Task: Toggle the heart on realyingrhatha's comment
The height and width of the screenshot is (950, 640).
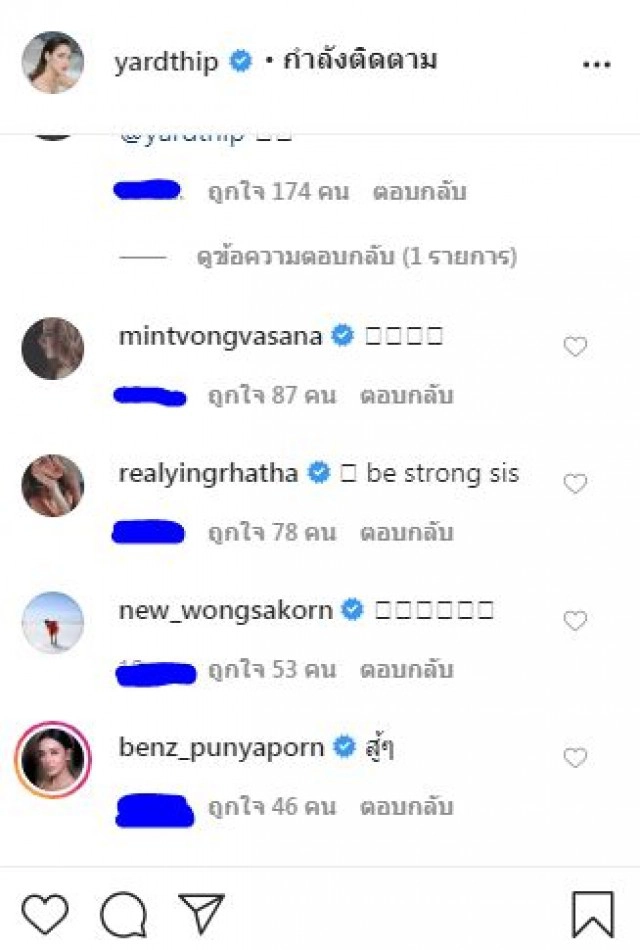Action: click(576, 482)
